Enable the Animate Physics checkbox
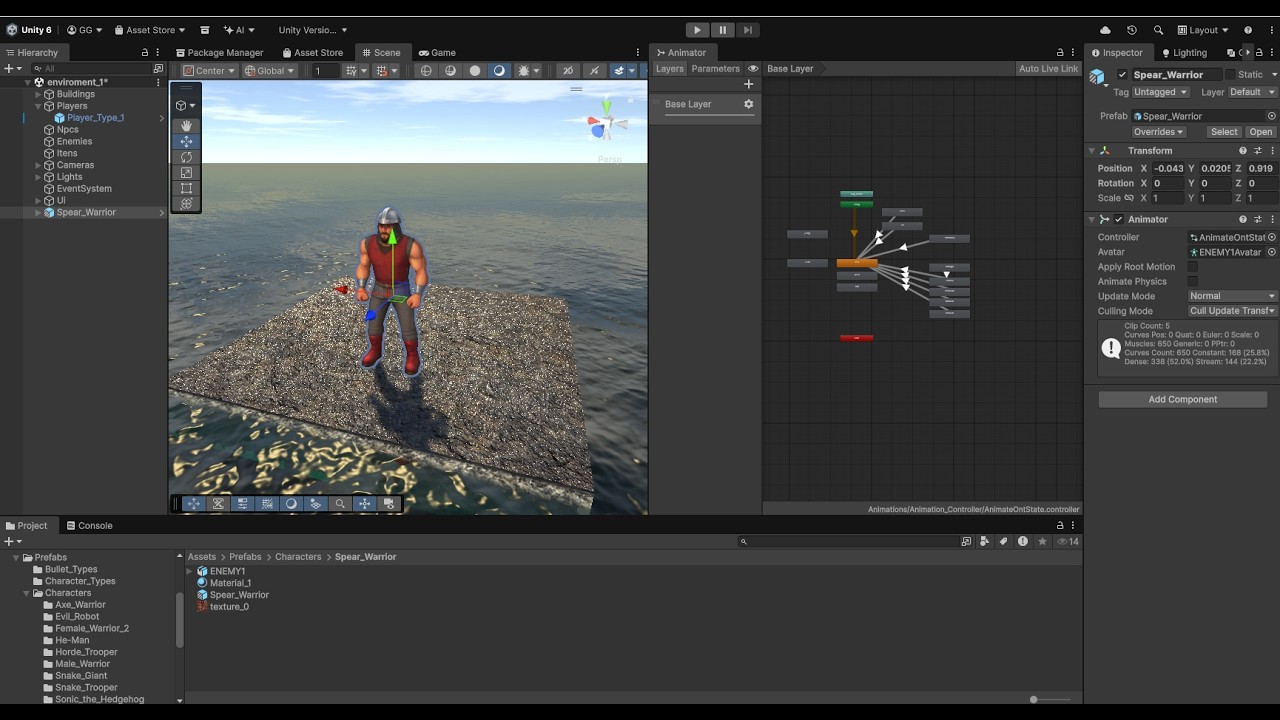This screenshot has width=1280, height=720. click(x=1192, y=282)
